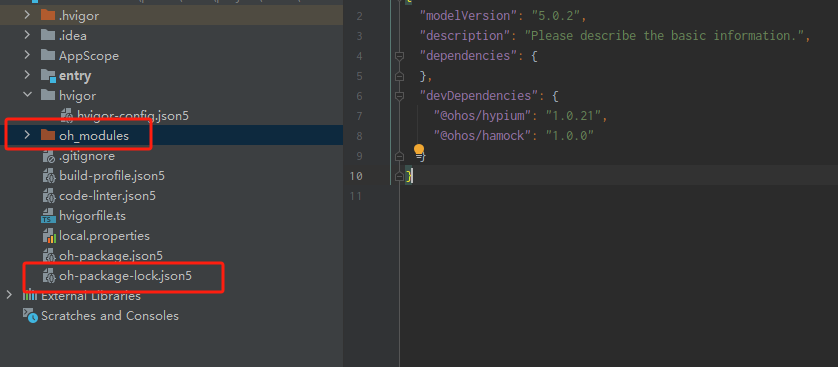This screenshot has width=838, height=367.
Task: Expand the AppScope folder chevron
Action: coord(27,56)
